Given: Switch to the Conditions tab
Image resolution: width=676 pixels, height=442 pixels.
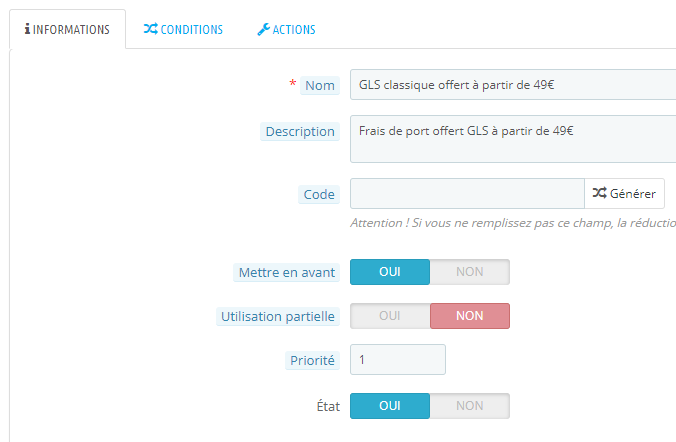Looking at the screenshot, I should pyautogui.click(x=183, y=30).
